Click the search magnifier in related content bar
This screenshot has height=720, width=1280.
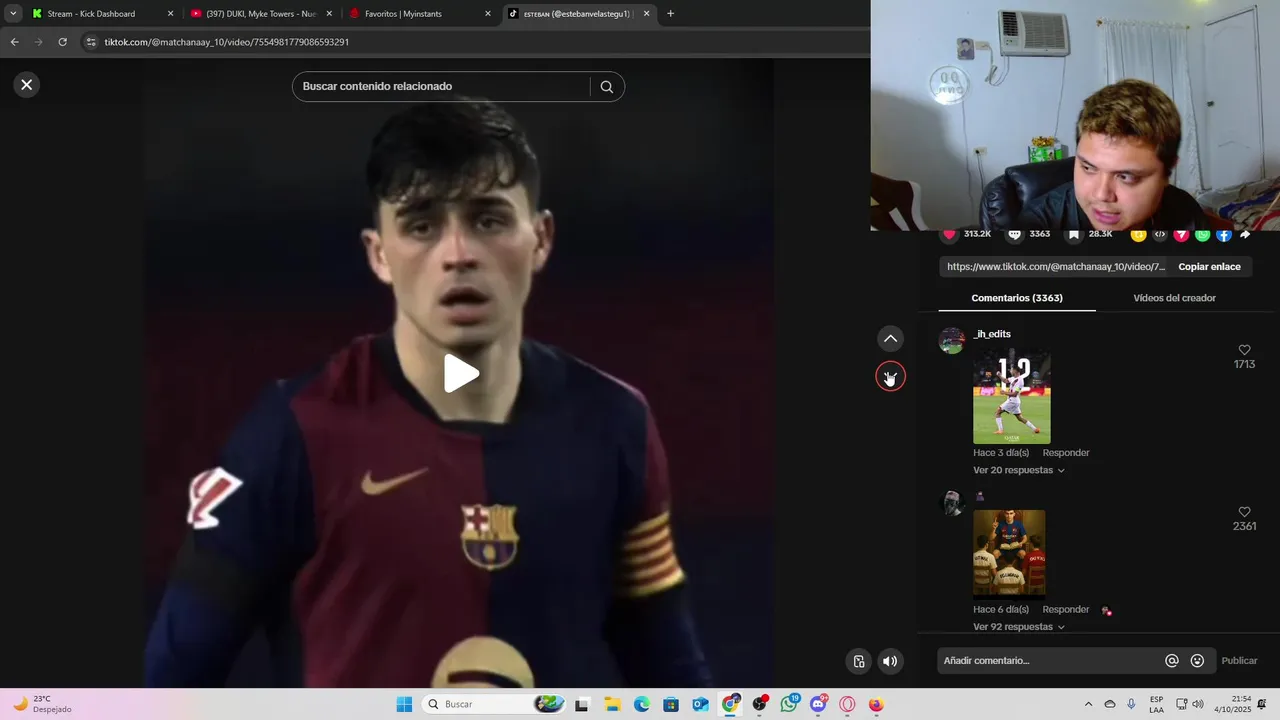(607, 87)
